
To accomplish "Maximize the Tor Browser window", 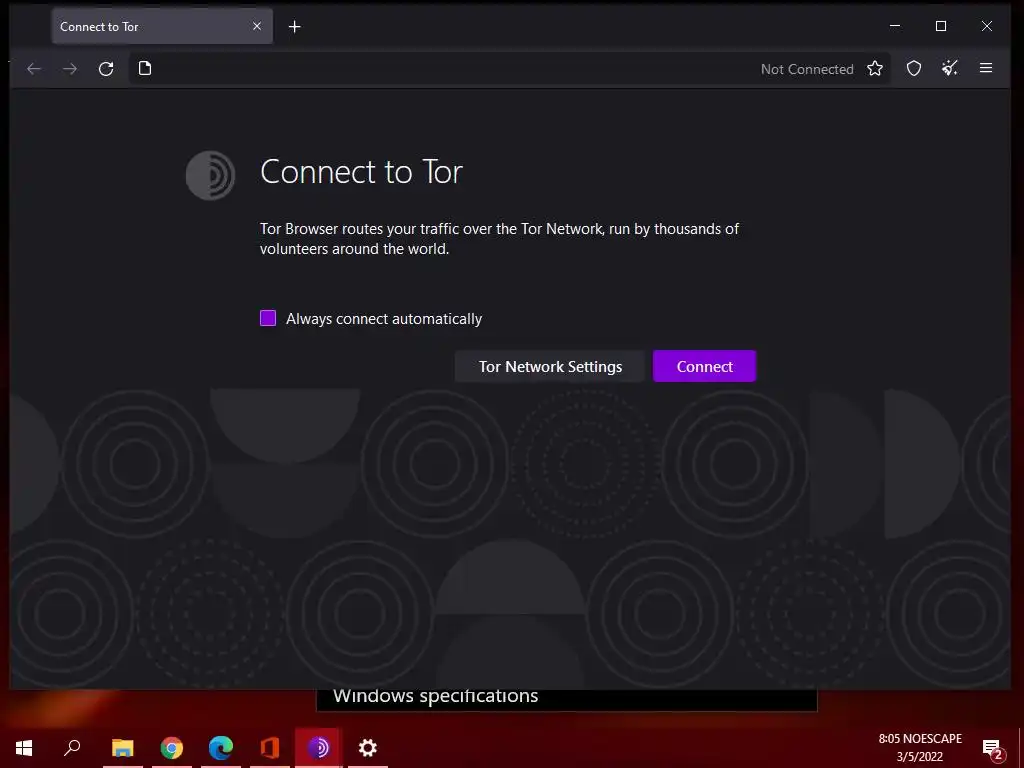I will [x=941, y=26].
